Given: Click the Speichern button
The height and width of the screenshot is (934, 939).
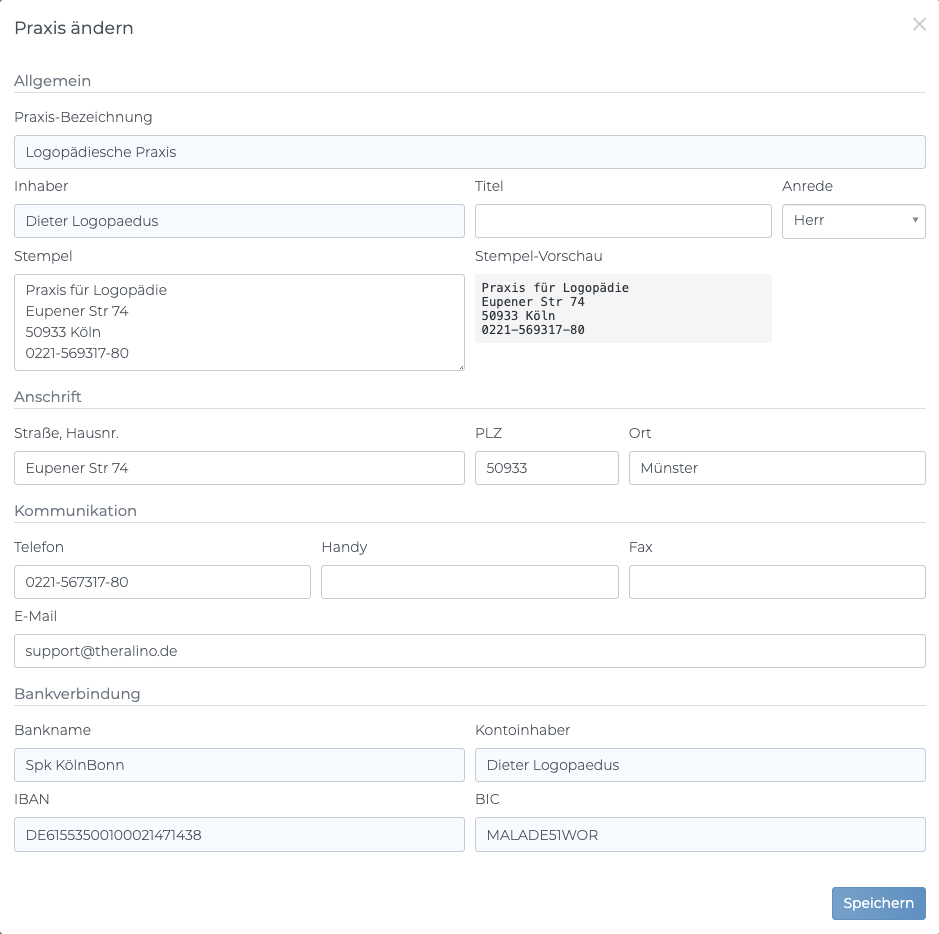Looking at the screenshot, I should click(878, 903).
